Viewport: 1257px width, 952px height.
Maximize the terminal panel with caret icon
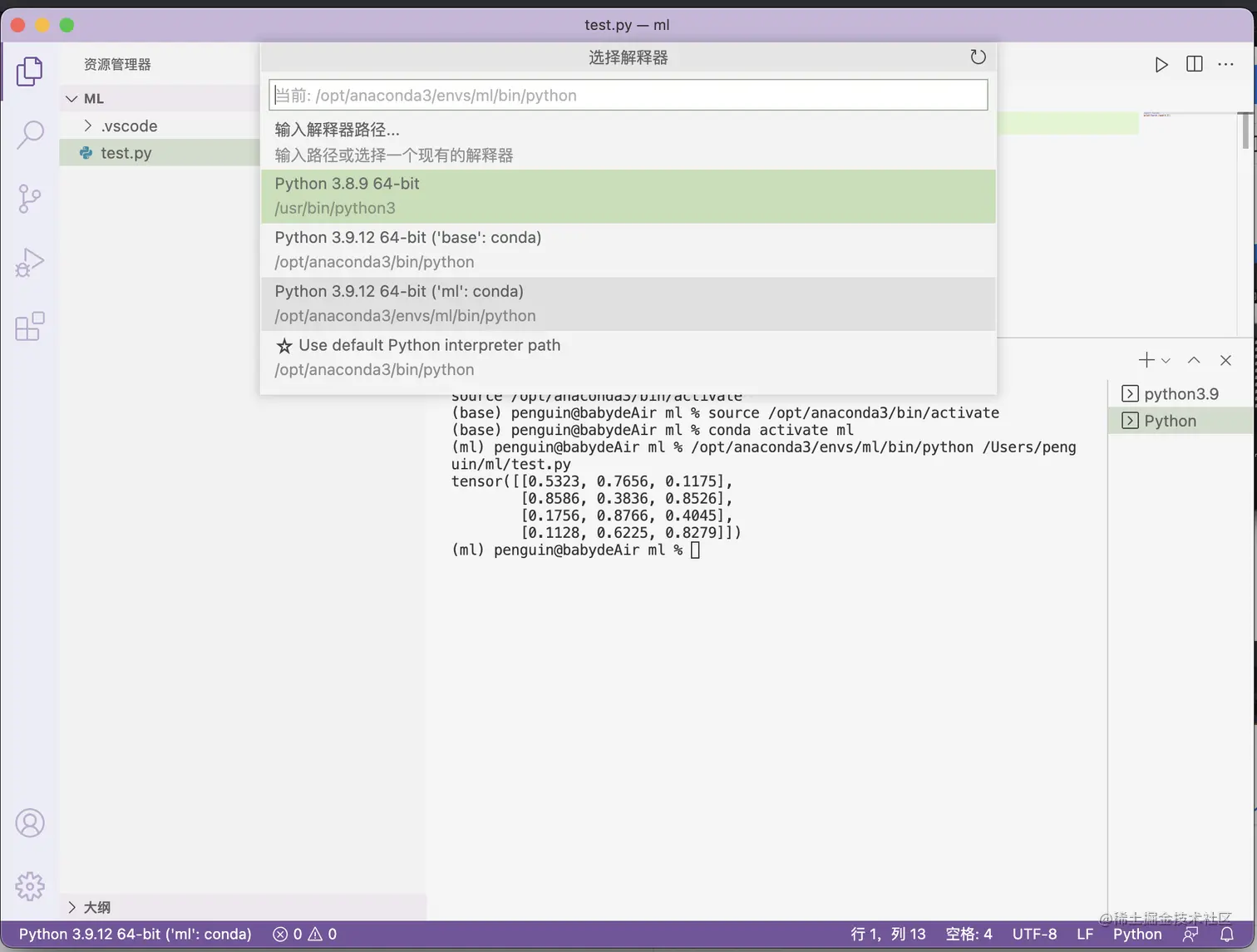coord(1194,360)
